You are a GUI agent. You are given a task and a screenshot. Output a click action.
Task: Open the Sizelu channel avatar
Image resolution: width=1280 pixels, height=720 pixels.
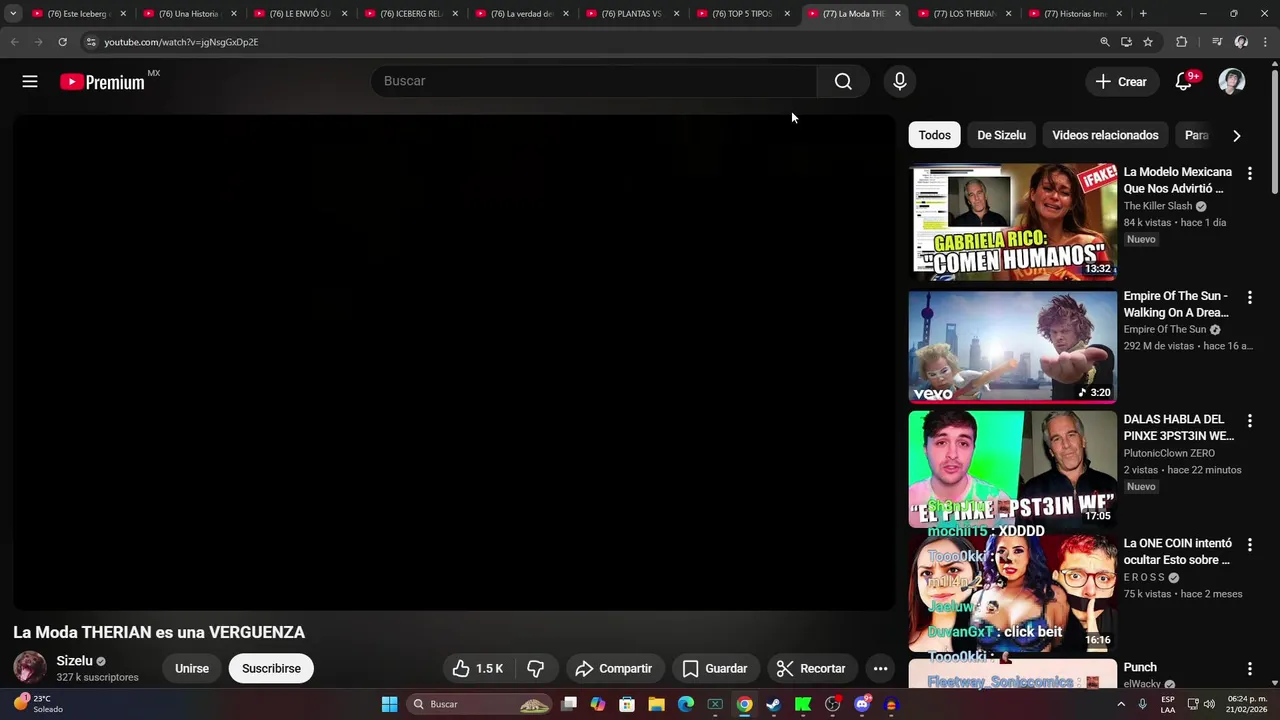coord(29,668)
